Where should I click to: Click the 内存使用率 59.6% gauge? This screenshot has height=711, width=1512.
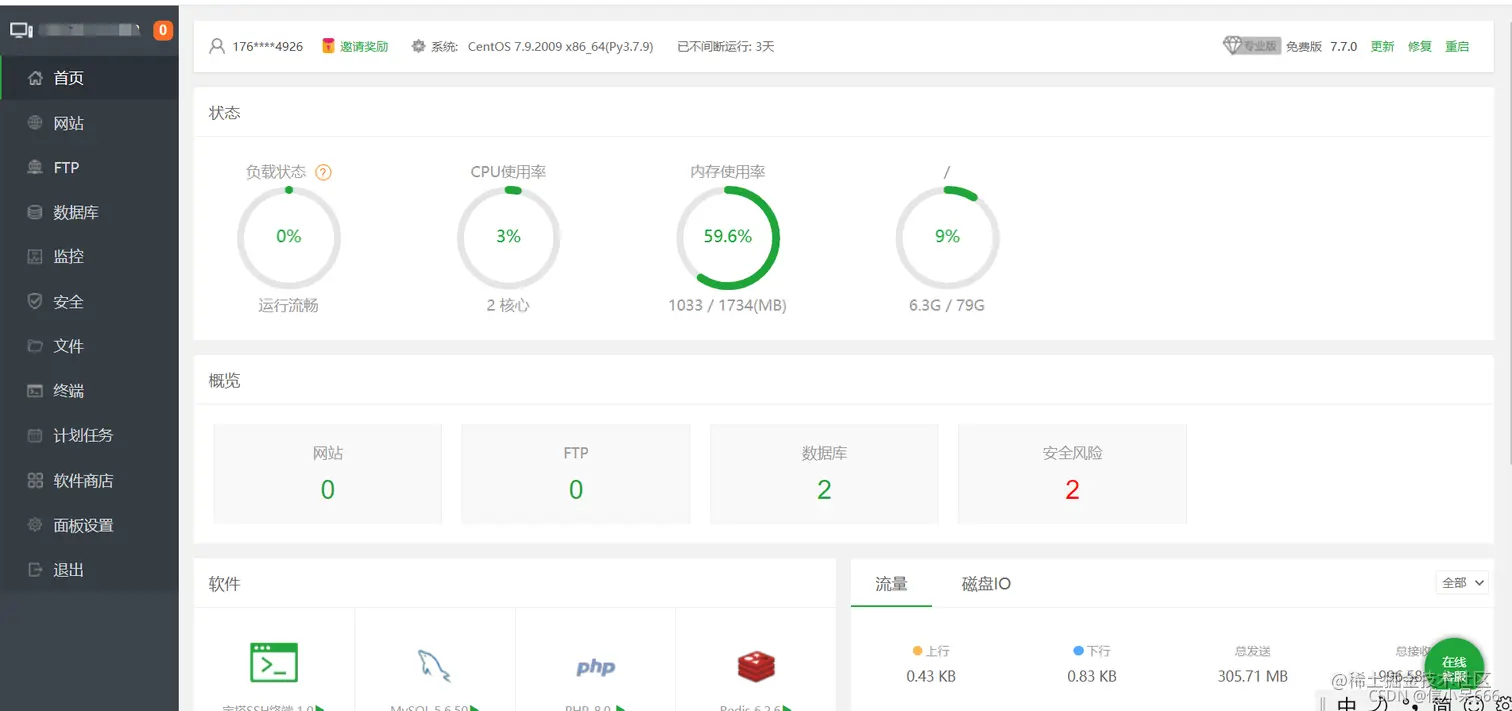coord(728,237)
